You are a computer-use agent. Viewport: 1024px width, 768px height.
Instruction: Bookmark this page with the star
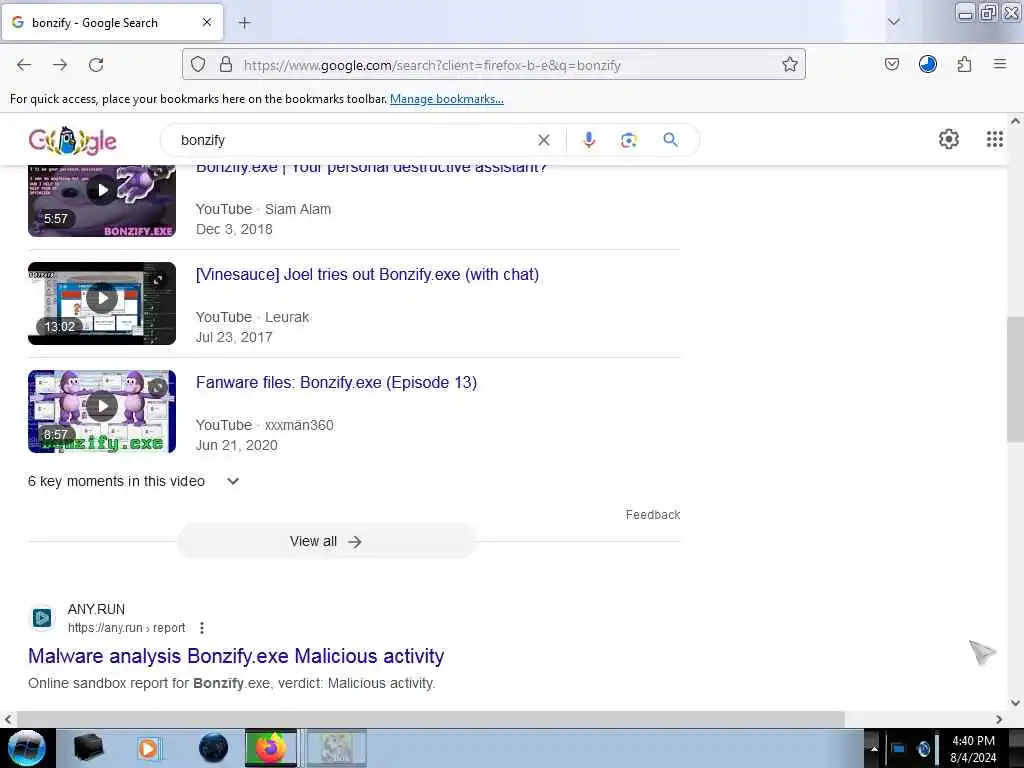click(x=790, y=65)
